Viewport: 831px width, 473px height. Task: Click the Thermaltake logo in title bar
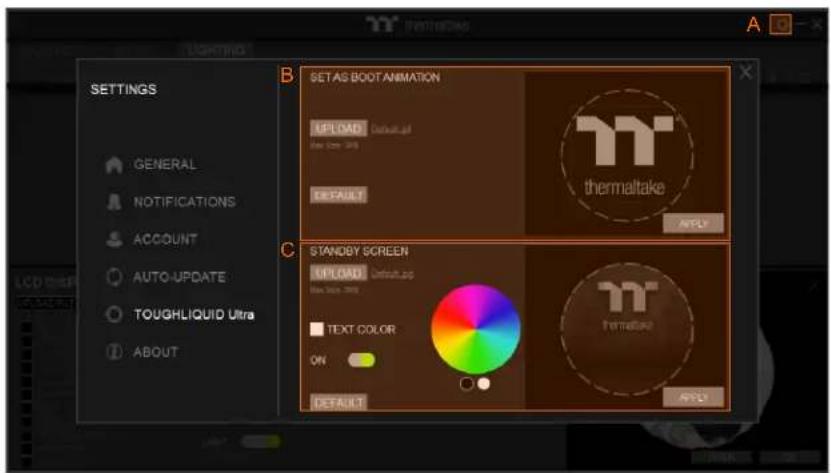(x=417, y=24)
